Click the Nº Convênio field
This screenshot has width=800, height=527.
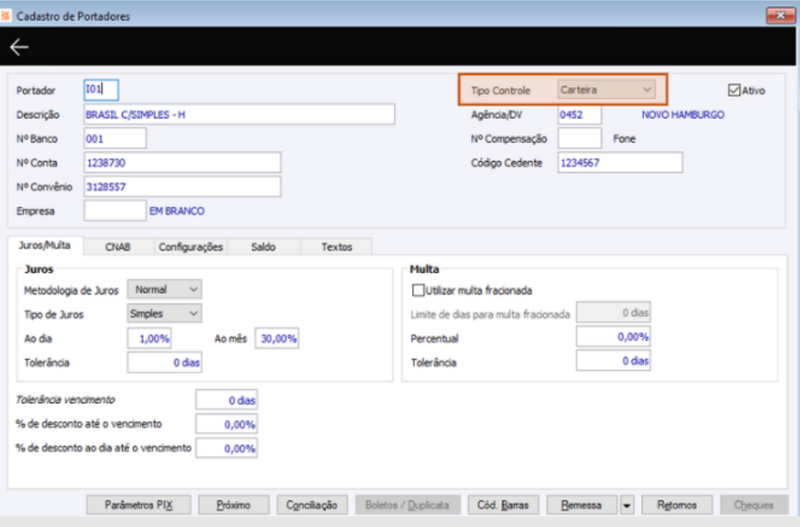182,186
